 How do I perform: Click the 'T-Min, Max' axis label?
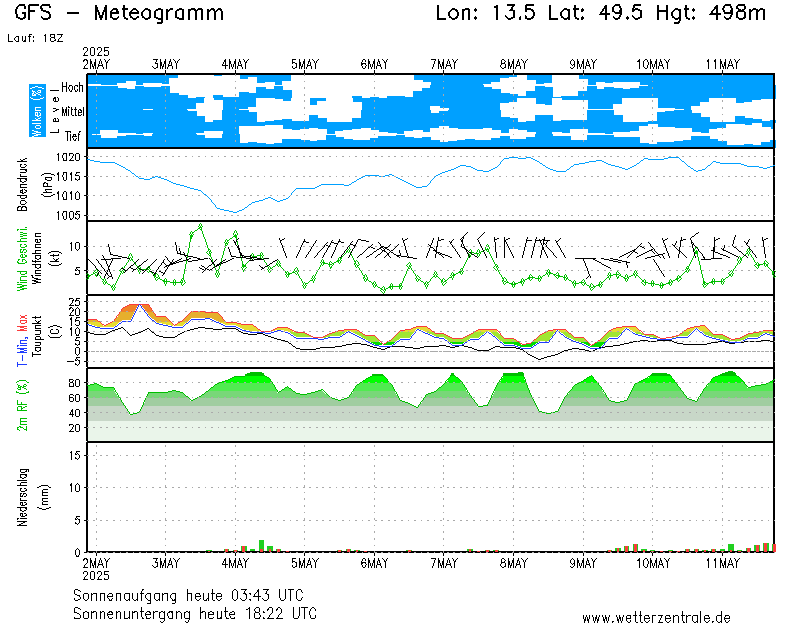pyautogui.click(x=22, y=340)
